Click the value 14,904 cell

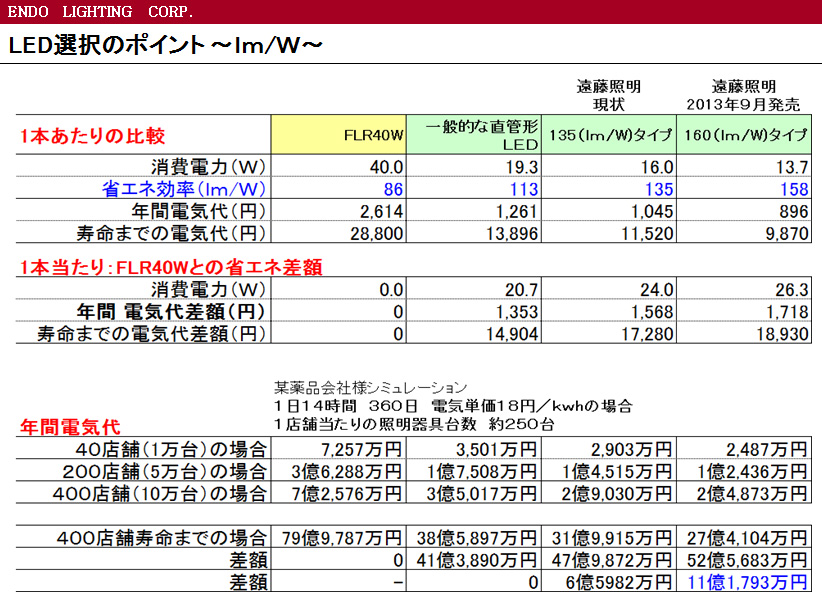point(512,334)
